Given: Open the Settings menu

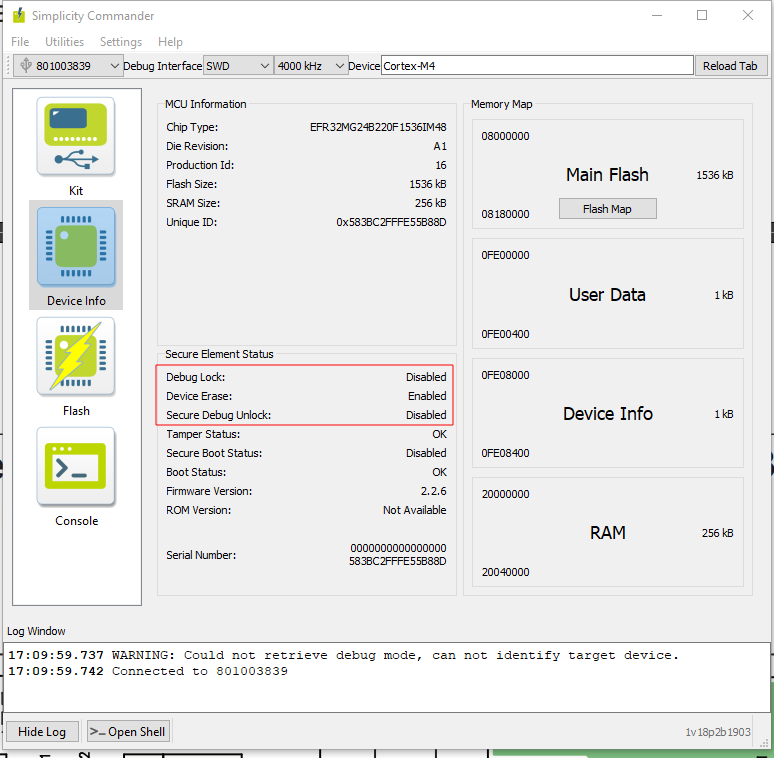Looking at the screenshot, I should coord(121,42).
